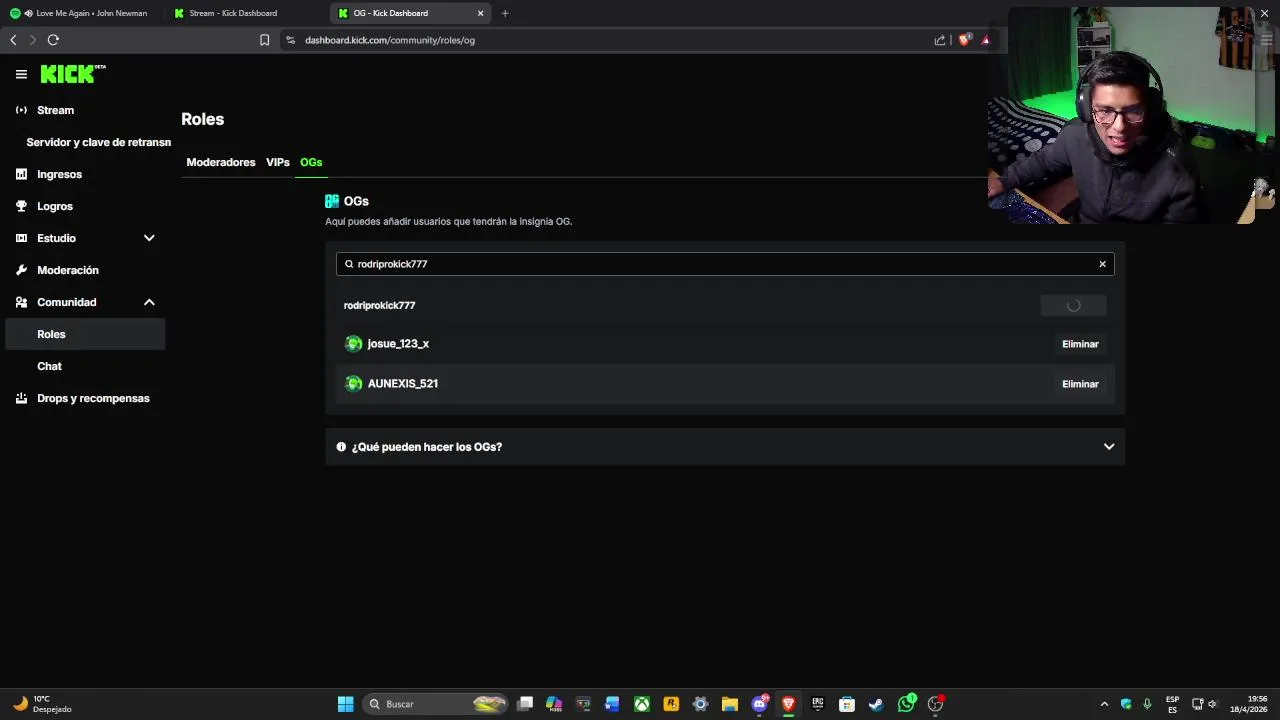This screenshot has height=720, width=1280.
Task: Reload the page
Action: 53,40
